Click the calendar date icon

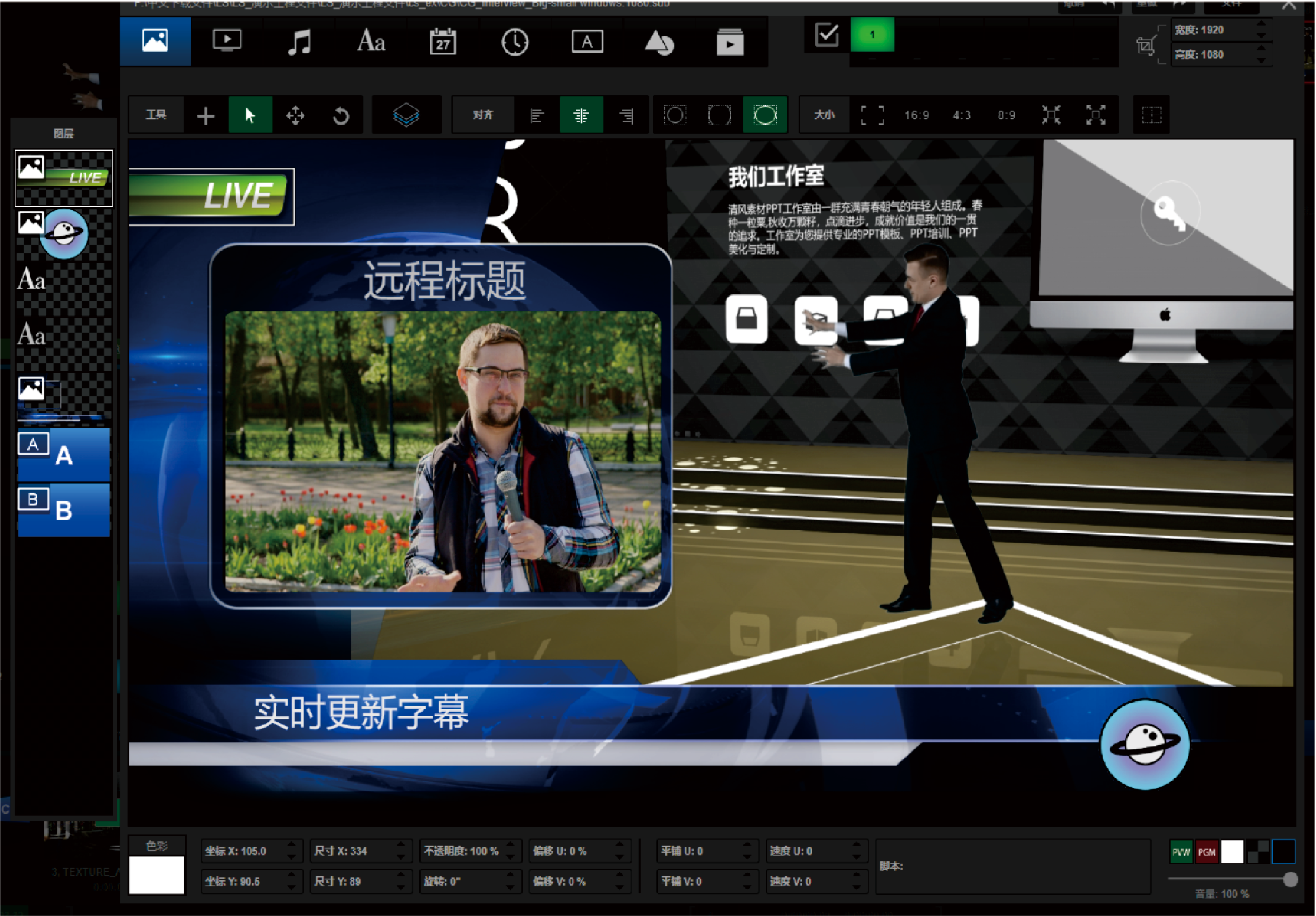click(442, 42)
